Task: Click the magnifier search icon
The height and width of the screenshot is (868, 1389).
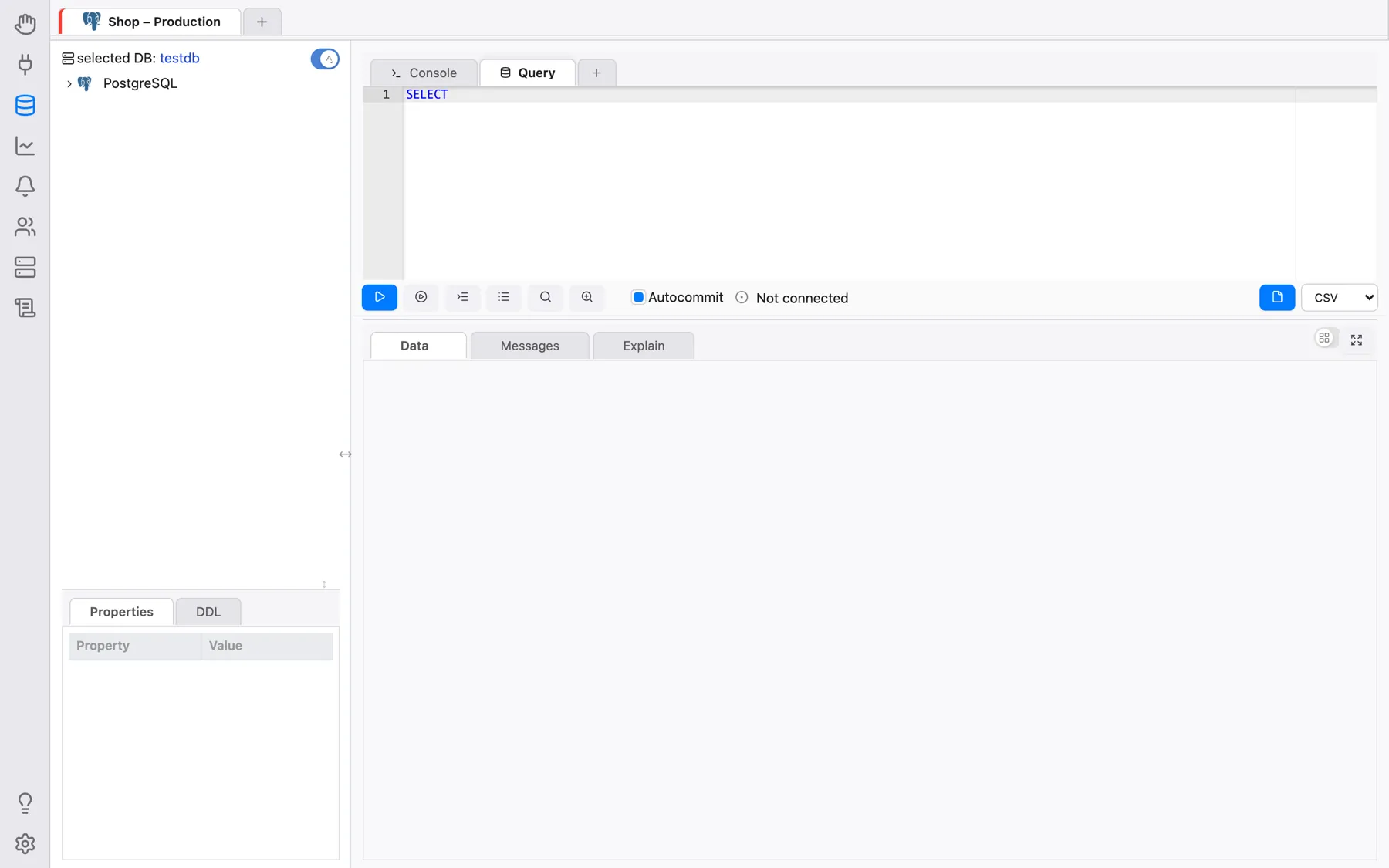Action: tap(546, 297)
